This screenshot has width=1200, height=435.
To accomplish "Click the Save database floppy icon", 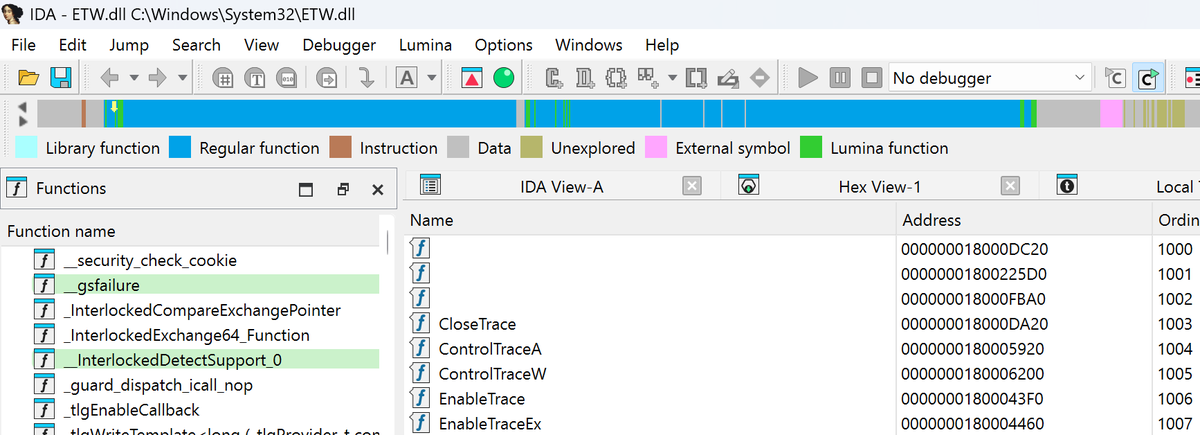I will point(60,77).
